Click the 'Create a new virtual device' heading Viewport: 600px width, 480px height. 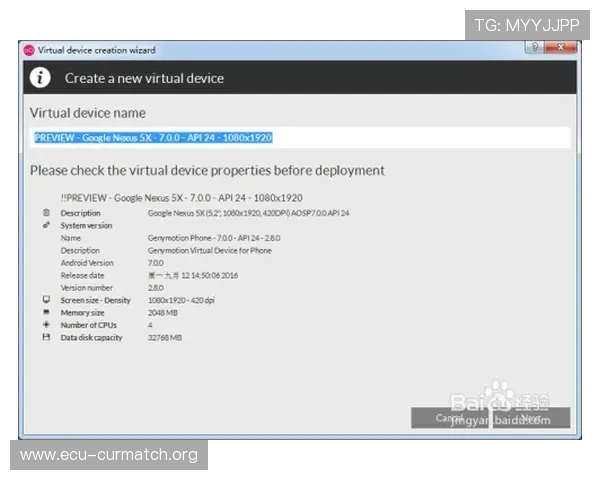pos(144,78)
